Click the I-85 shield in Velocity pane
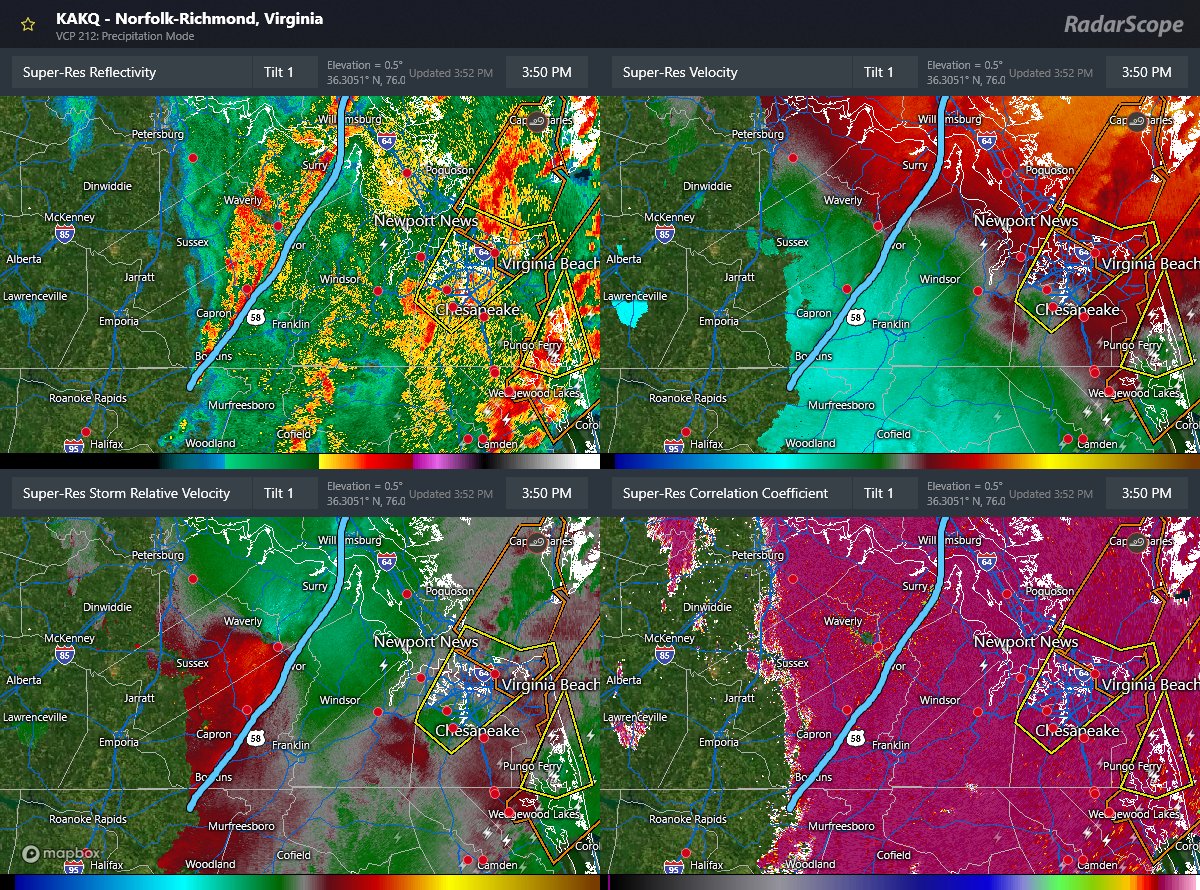The image size is (1200, 890). [664, 235]
